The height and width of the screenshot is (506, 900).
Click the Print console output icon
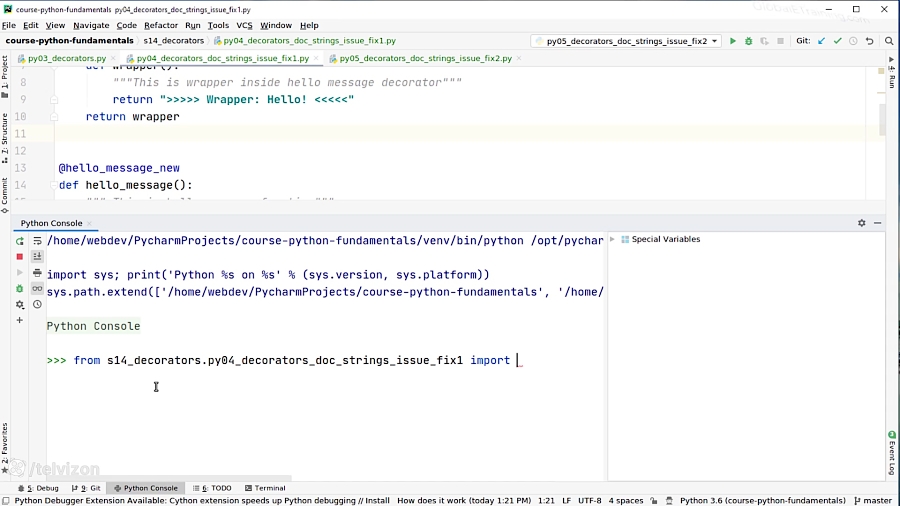tap(37, 273)
